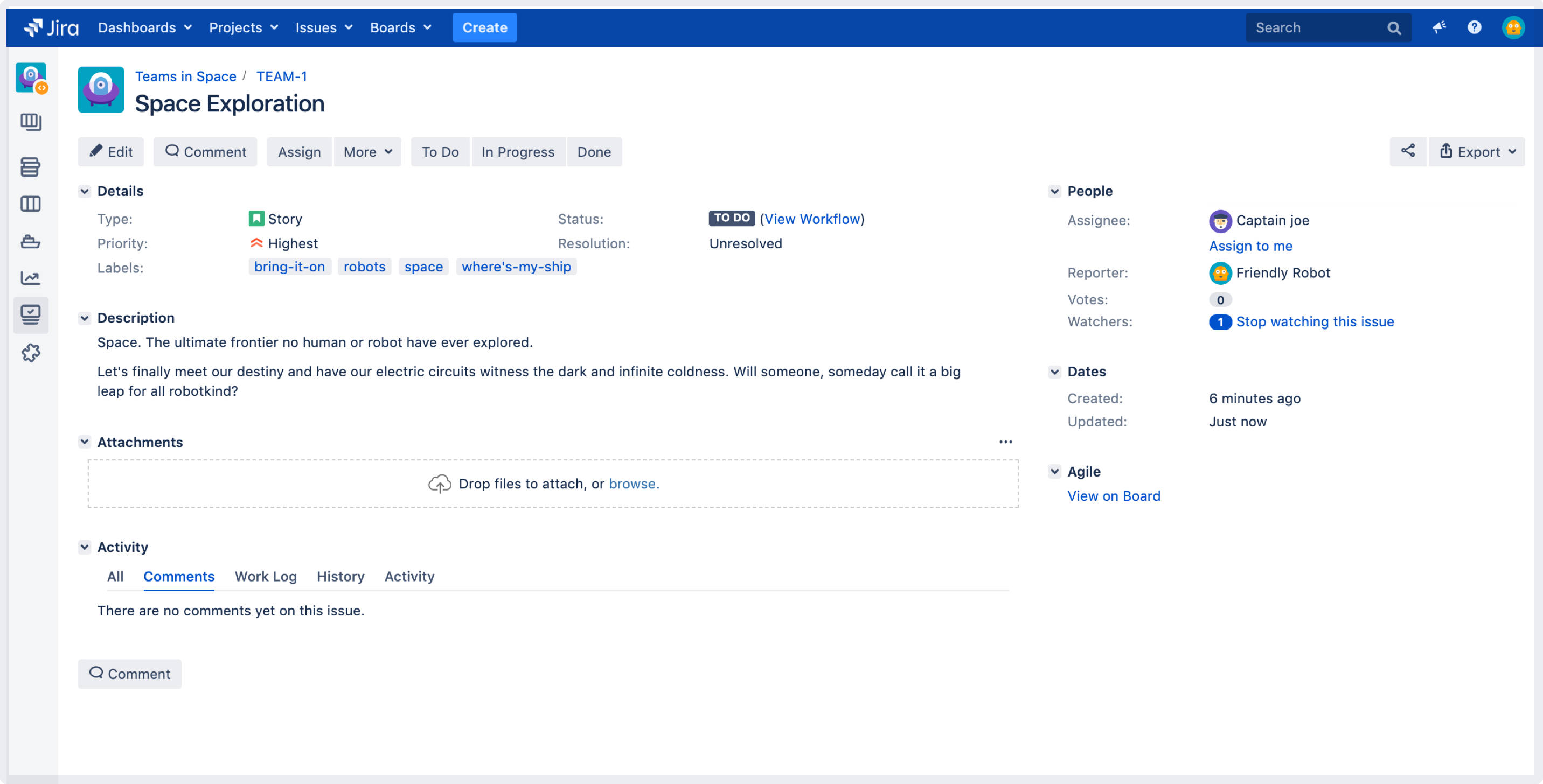
Task: Switch to the All activity tab
Action: pos(115,577)
